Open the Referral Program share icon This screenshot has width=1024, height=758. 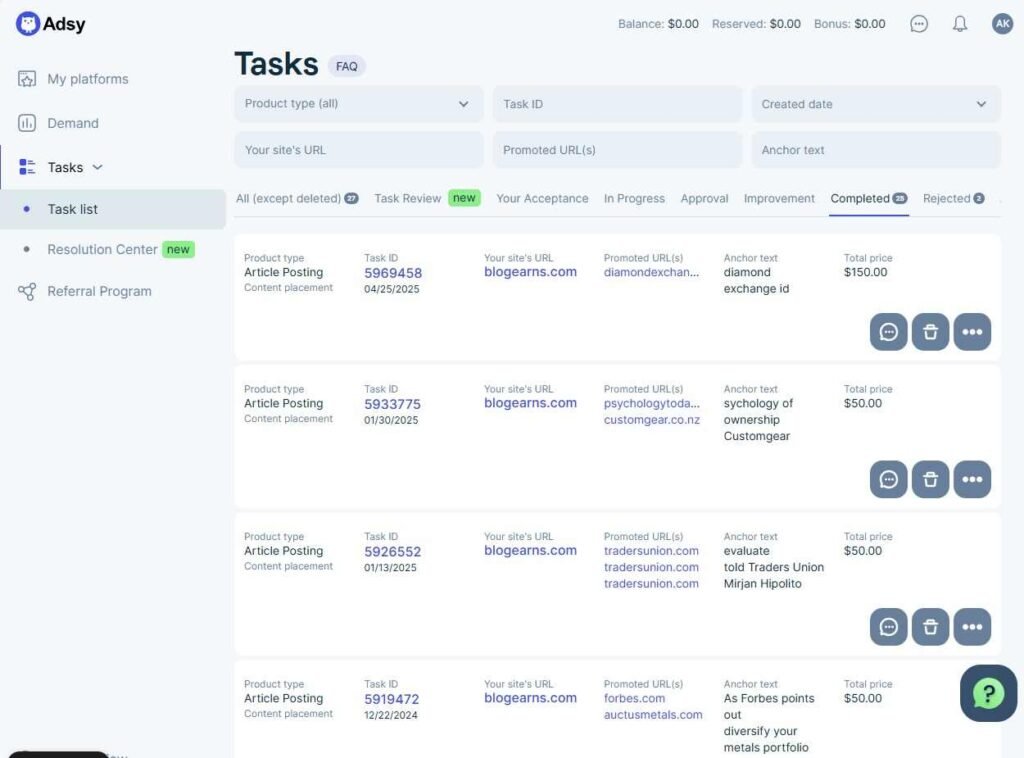(27, 291)
